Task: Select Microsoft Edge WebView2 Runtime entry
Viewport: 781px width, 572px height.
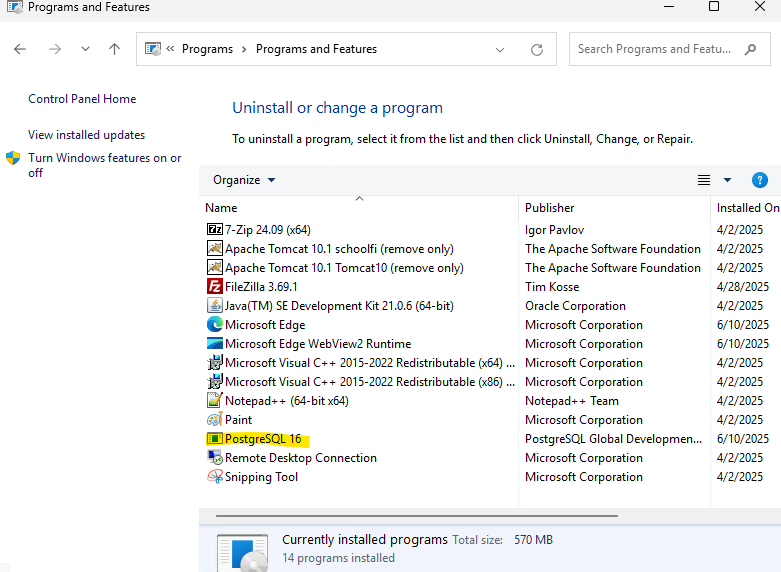Action: [x=318, y=344]
